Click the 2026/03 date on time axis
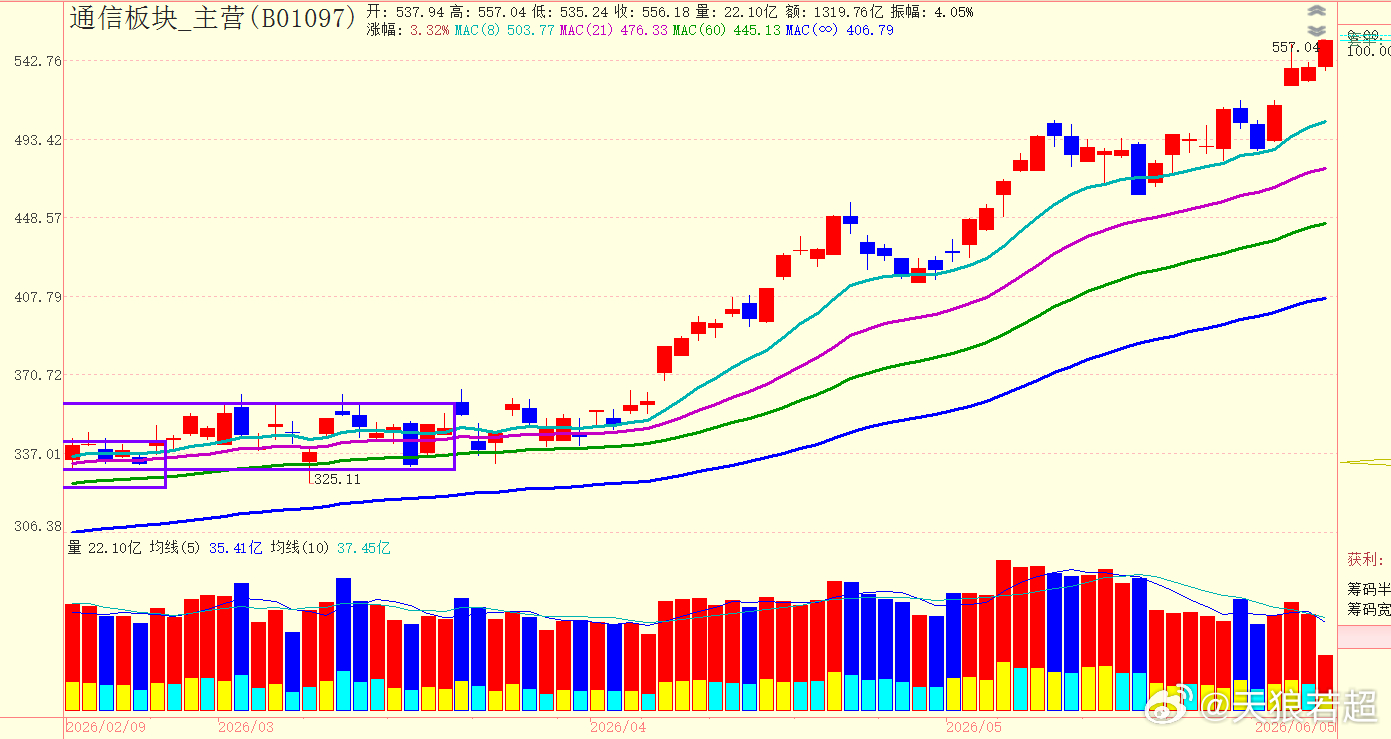The image size is (1391, 739). [246, 727]
